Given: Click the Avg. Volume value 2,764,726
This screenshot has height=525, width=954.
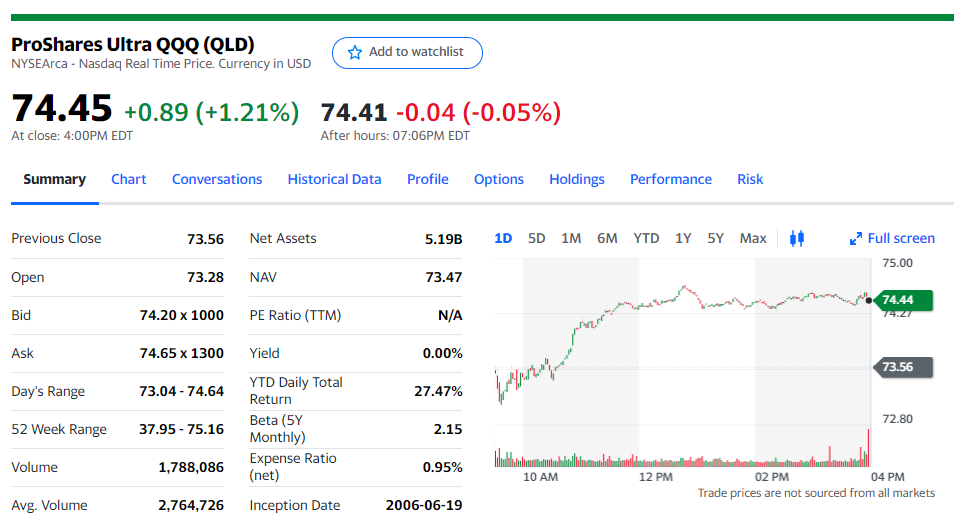Looking at the screenshot, I should (191, 506).
